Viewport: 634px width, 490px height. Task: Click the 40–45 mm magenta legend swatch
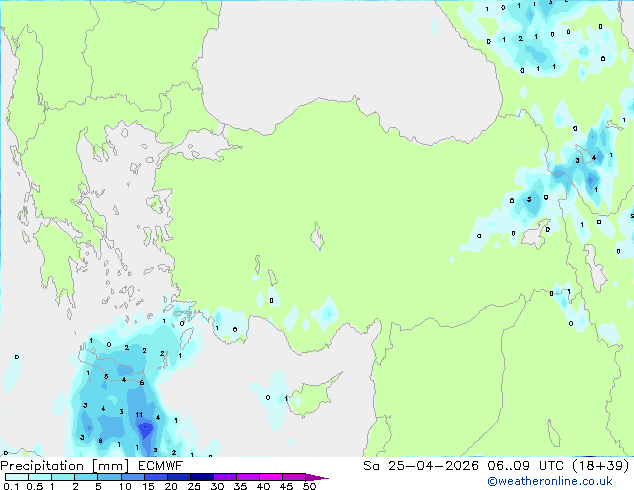[271, 477]
